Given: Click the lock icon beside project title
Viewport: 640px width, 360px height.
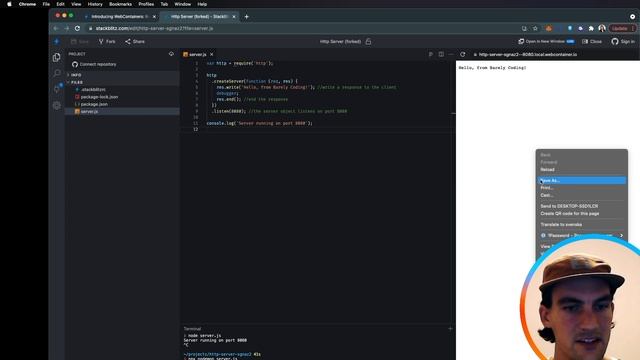Looking at the screenshot, I should pos(368,41).
